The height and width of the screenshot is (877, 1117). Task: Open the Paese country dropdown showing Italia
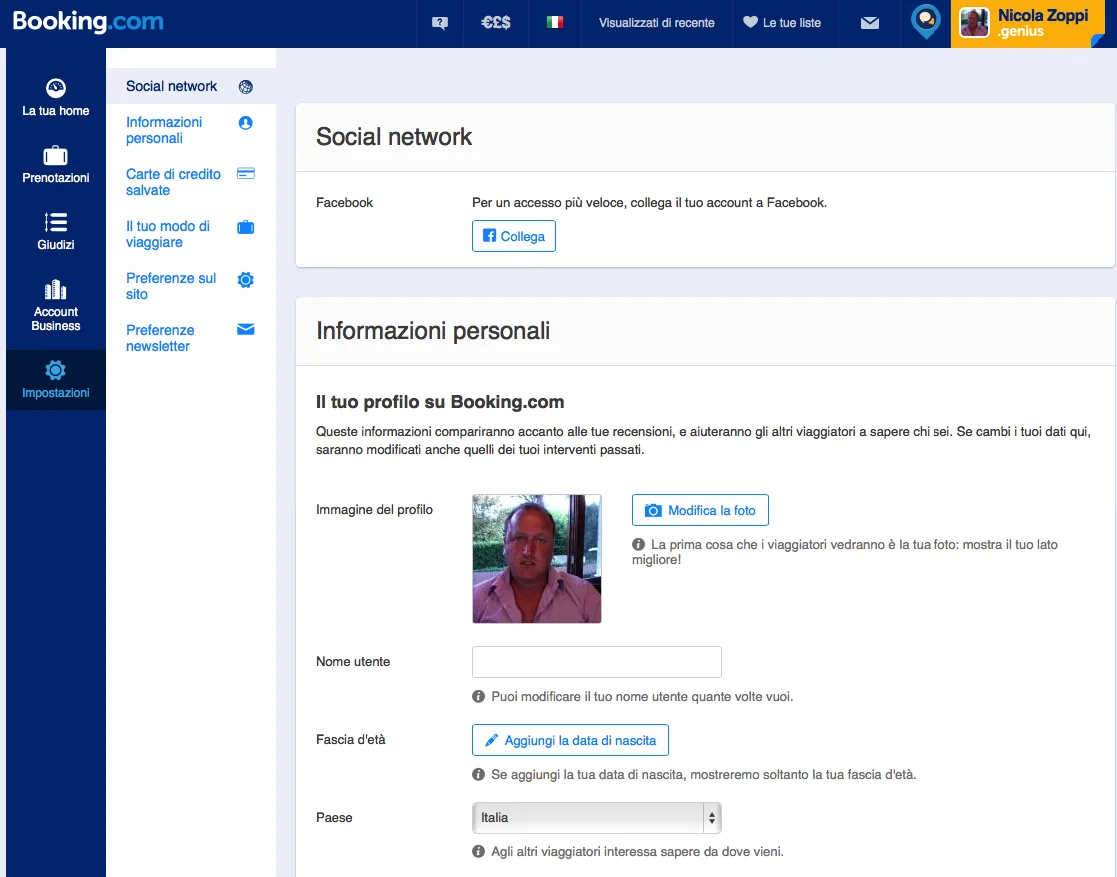[597, 818]
